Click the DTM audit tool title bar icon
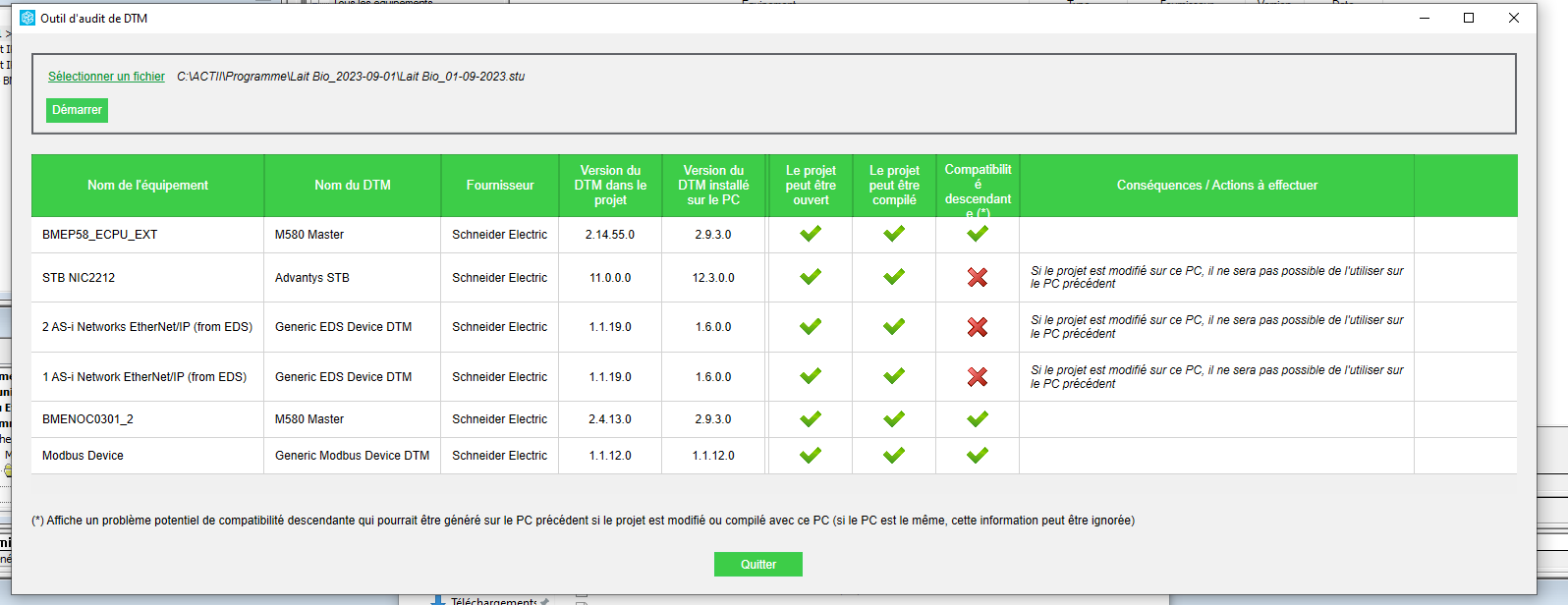The image size is (1568, 605). (28, 18)
